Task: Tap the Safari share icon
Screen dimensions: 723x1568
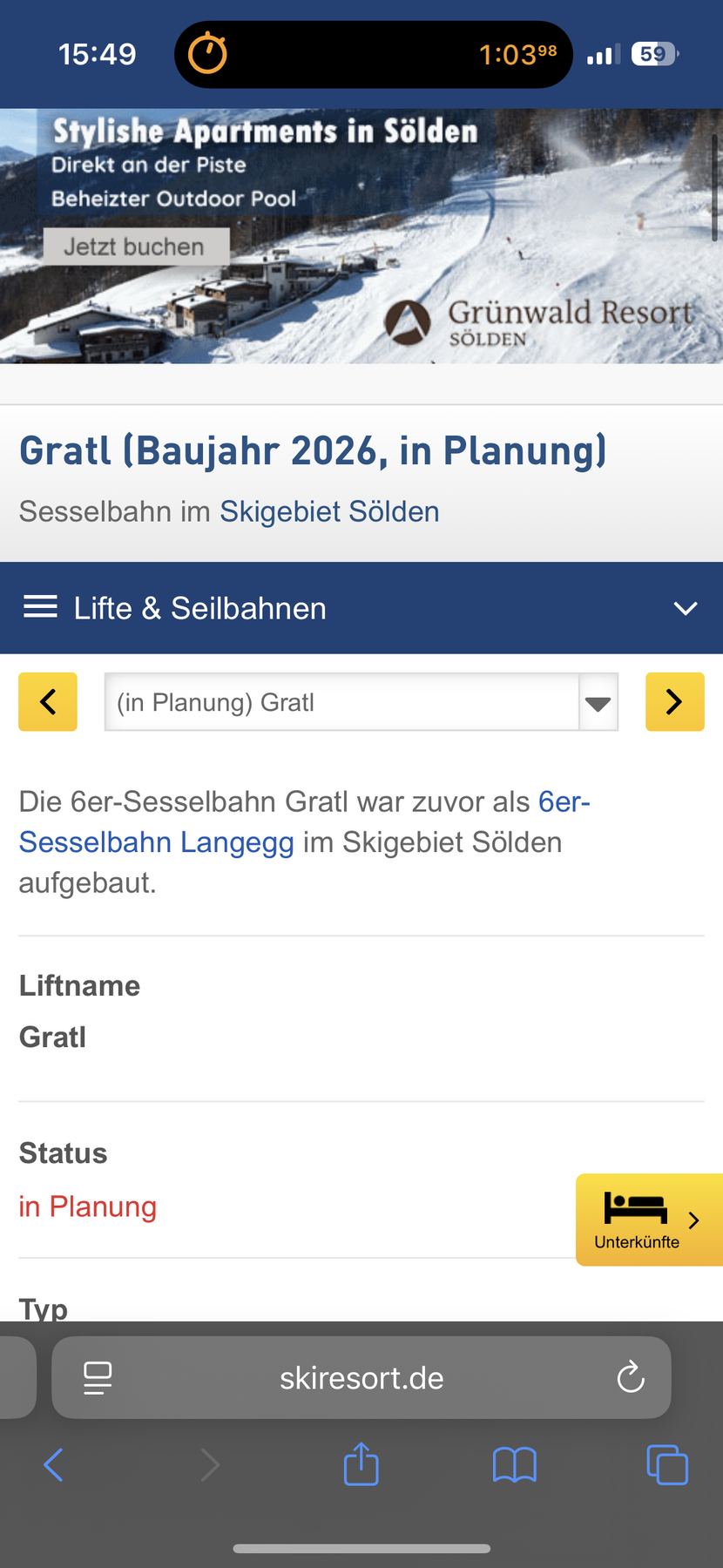Action: click(x=361, y=1464)
